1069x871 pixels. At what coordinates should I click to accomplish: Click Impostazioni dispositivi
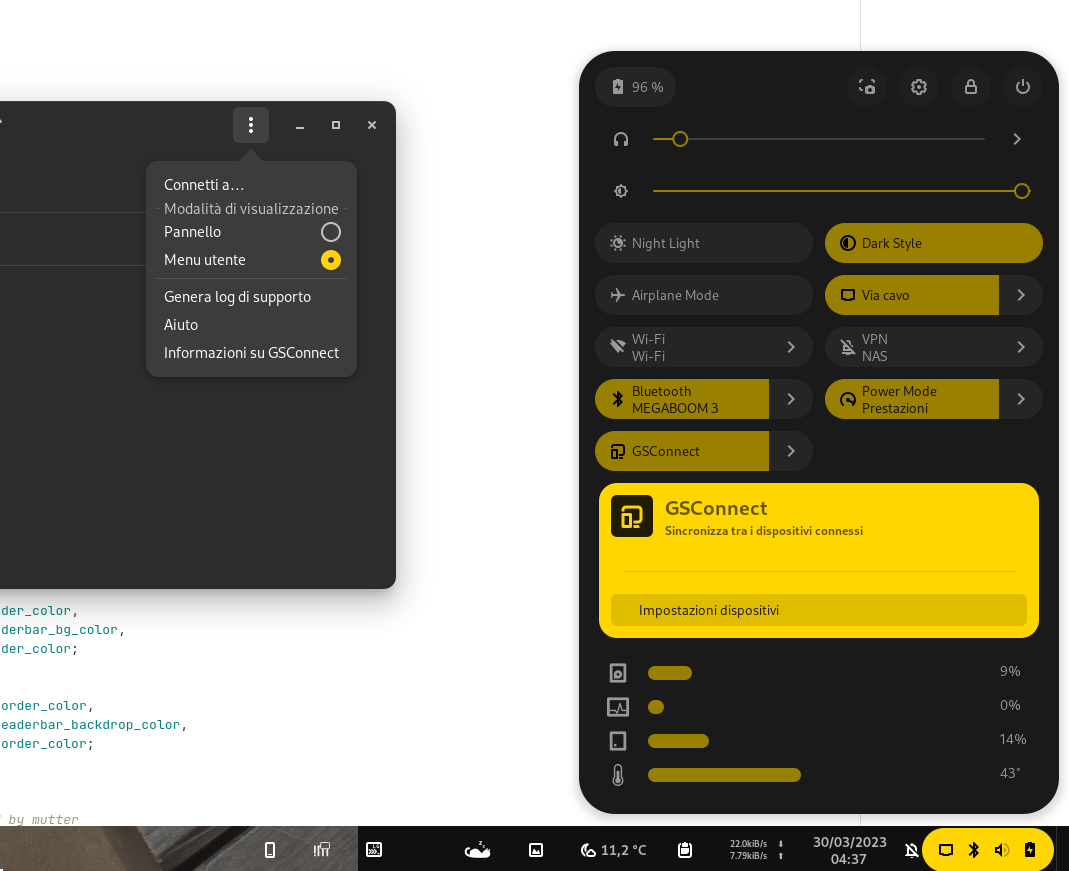(x=819, y=610)
